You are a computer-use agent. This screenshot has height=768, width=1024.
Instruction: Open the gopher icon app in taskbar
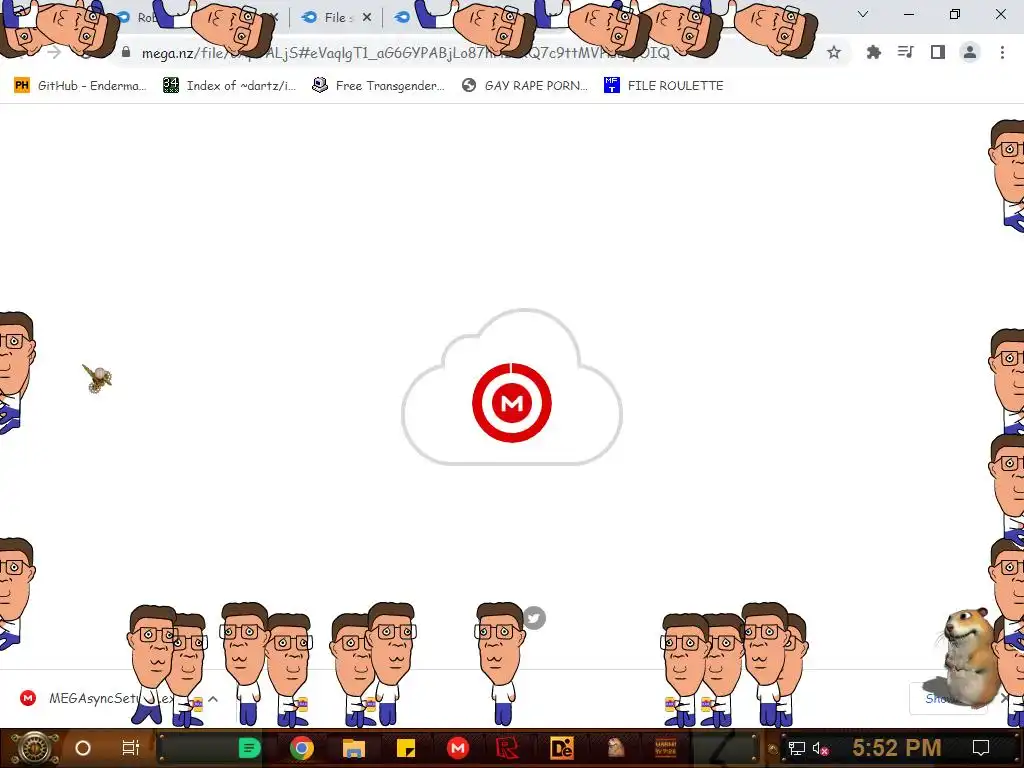coord(615,748)
